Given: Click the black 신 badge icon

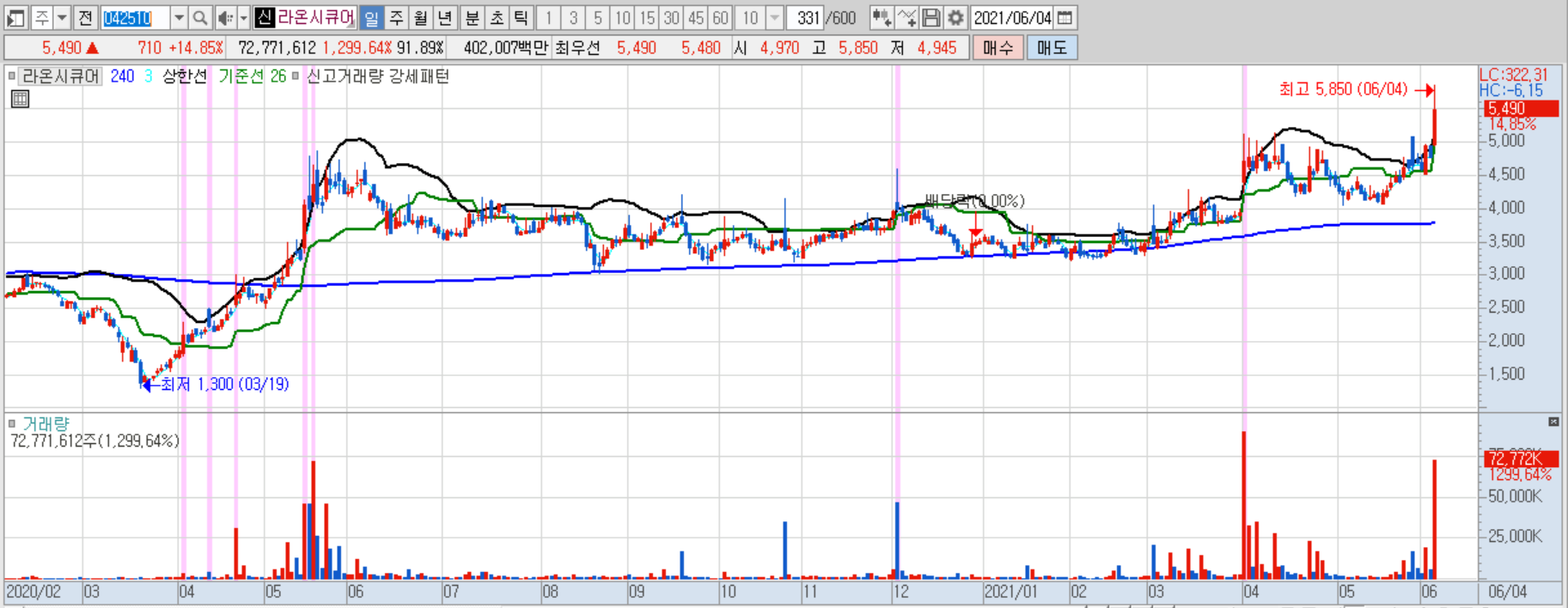Looking at the screenshot, I should point(265,17).
